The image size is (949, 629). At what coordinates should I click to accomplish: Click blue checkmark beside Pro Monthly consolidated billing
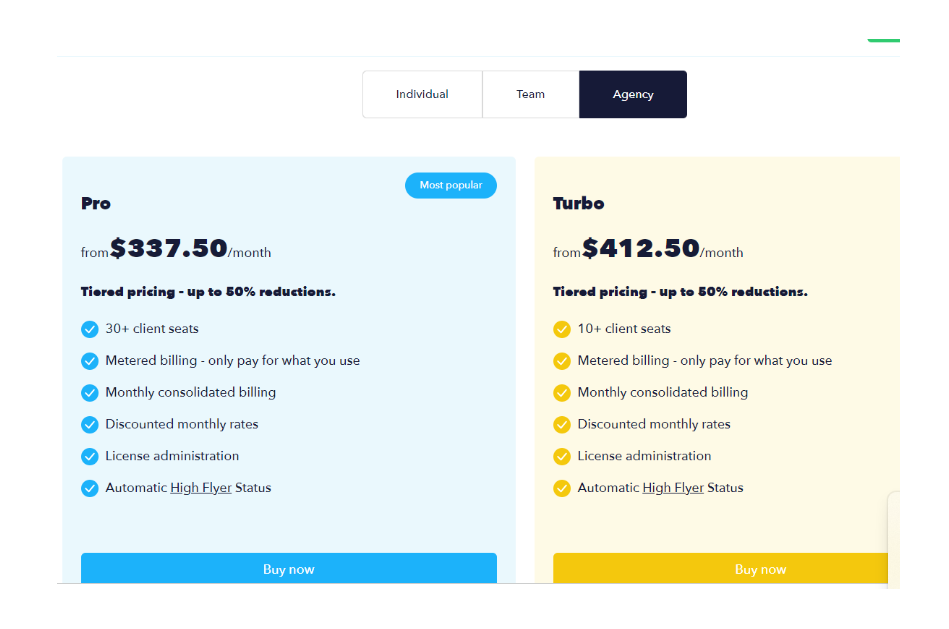point(90,393)
